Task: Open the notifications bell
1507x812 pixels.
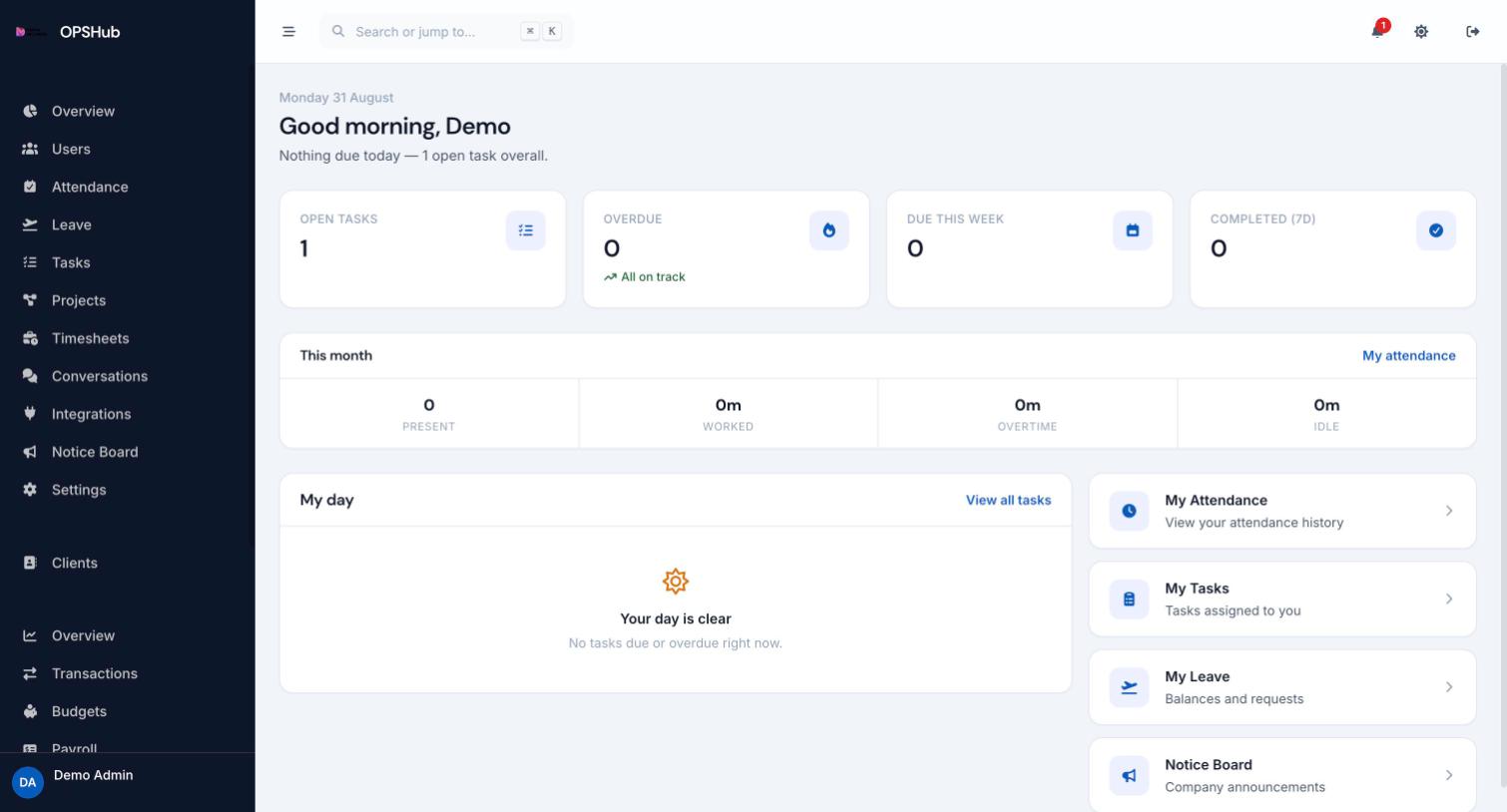Action: pyautogui.click(x=1378, y=30)
